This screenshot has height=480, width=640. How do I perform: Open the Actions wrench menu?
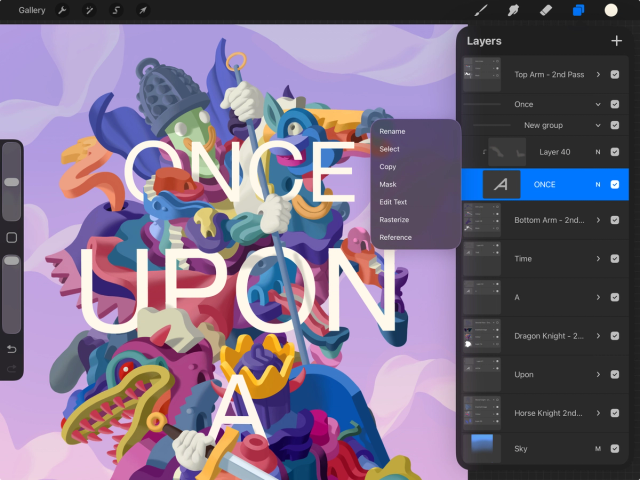62,10
